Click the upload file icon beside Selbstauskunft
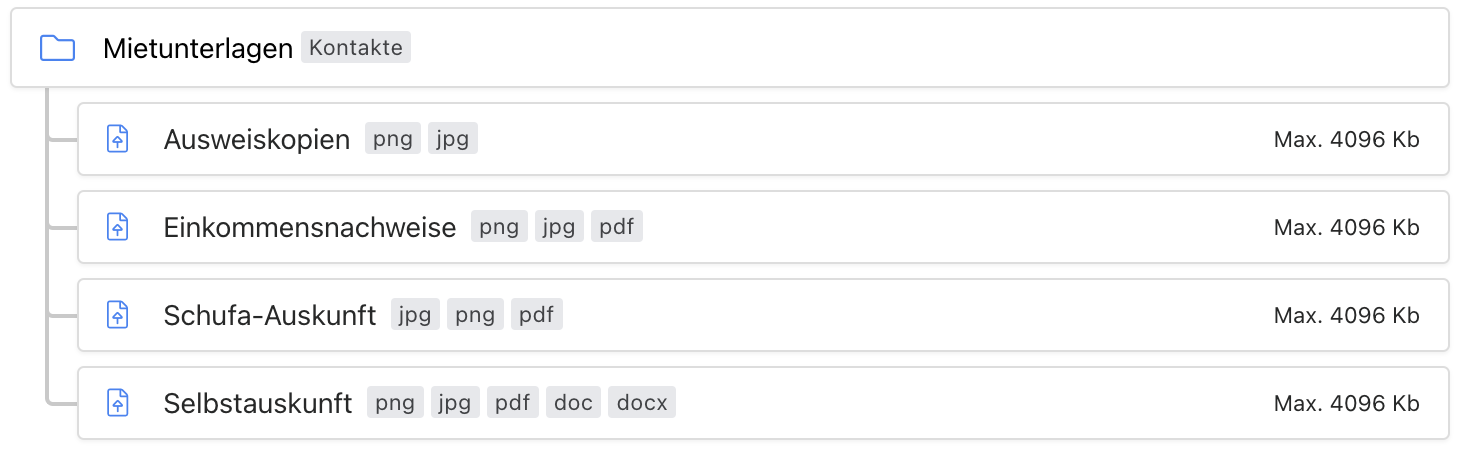 (x=118, y=403)
